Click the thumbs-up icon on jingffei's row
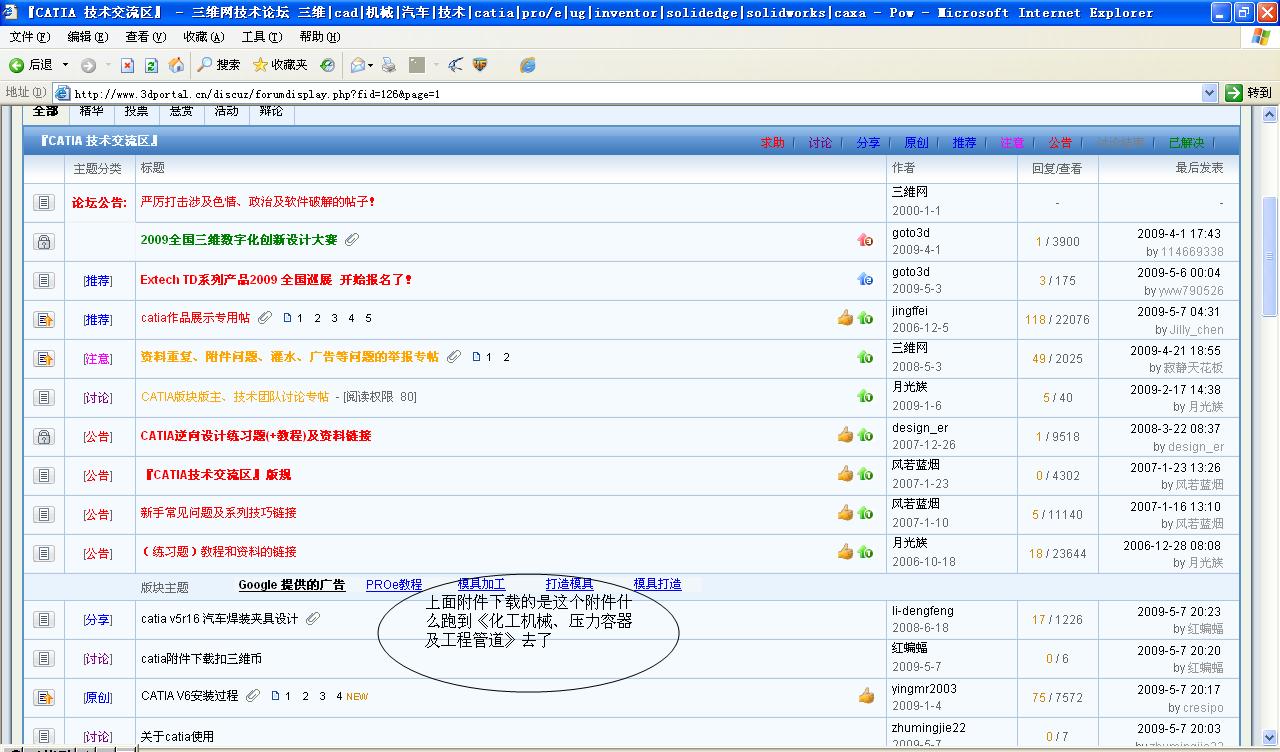This screenshot has width=1280, height=752. tap(846, 318)
